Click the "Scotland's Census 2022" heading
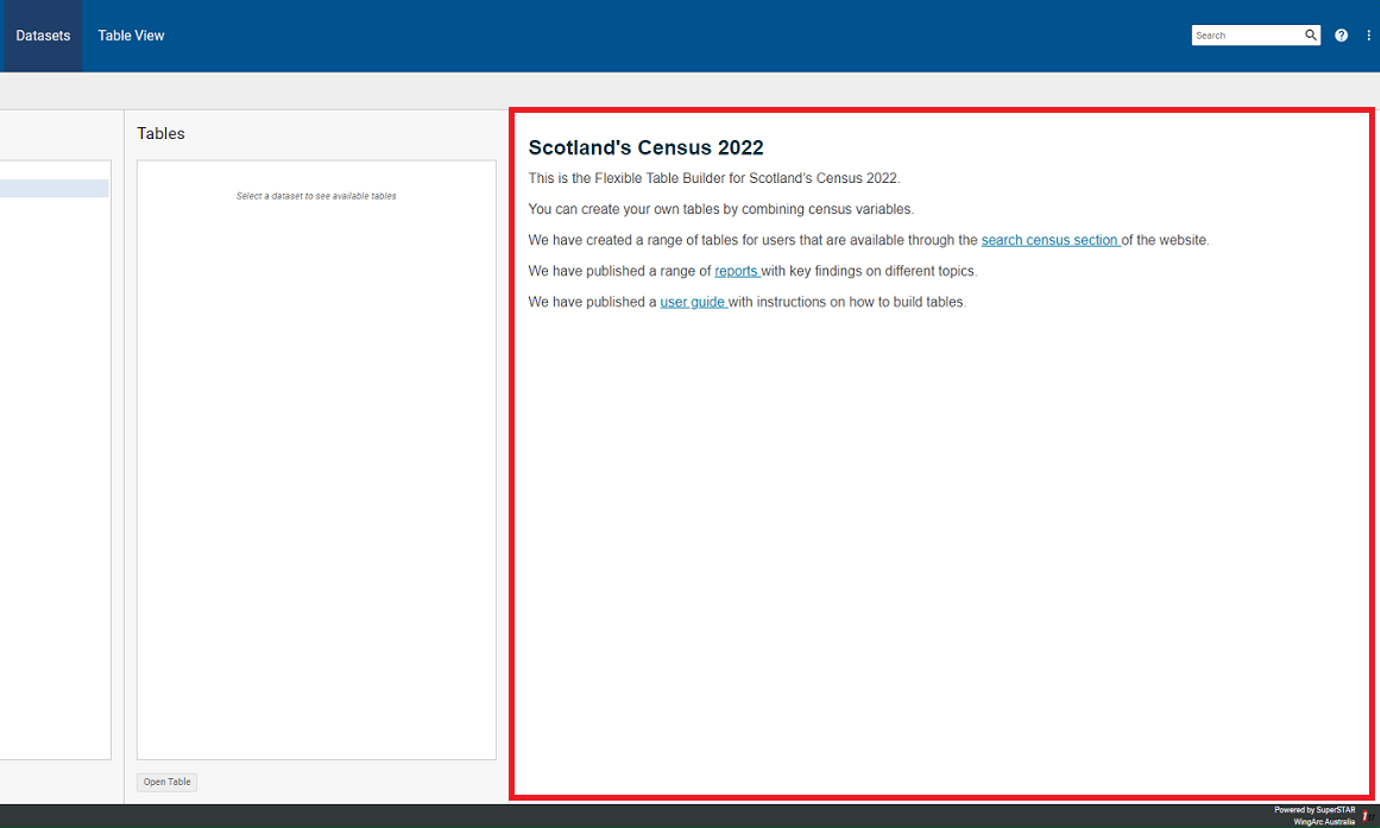 coord(645,148)
